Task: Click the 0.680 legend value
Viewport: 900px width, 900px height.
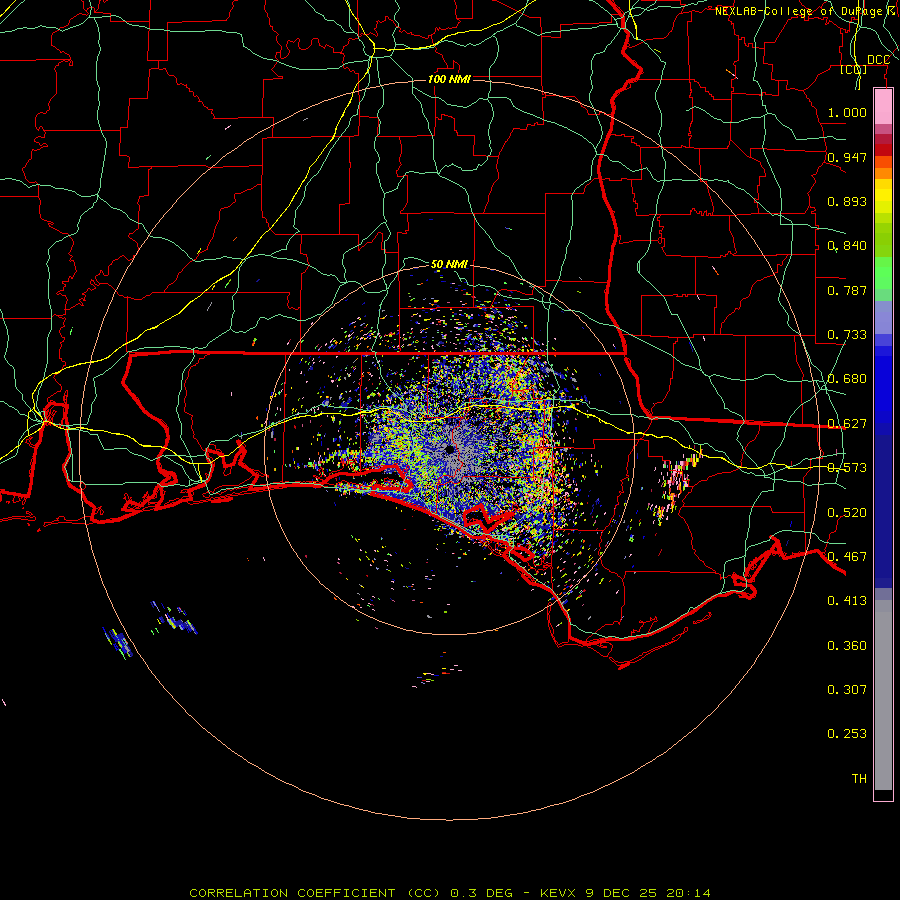Action: pyautogui.click(x=847, y=379)
